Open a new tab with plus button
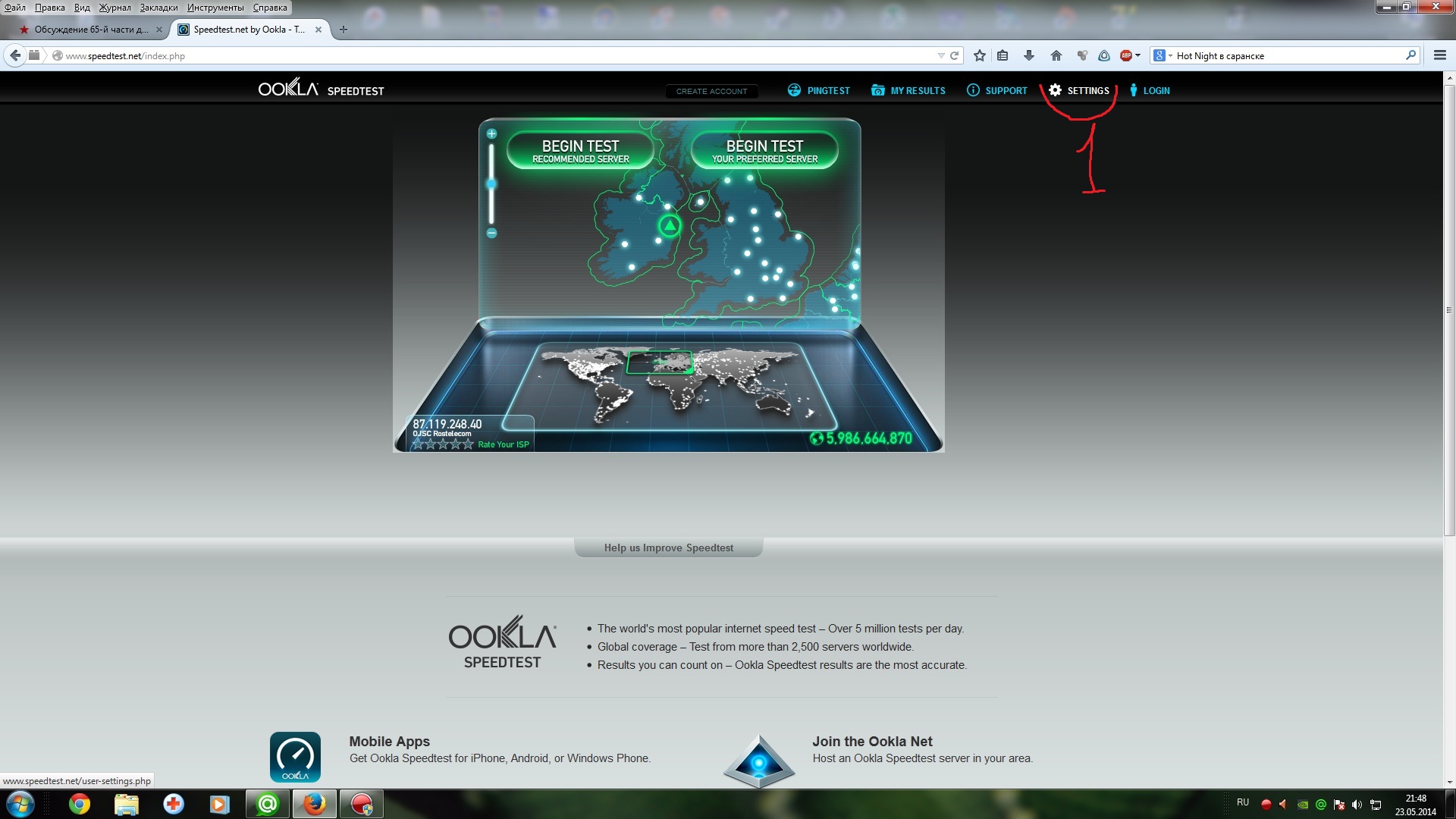 344,30
